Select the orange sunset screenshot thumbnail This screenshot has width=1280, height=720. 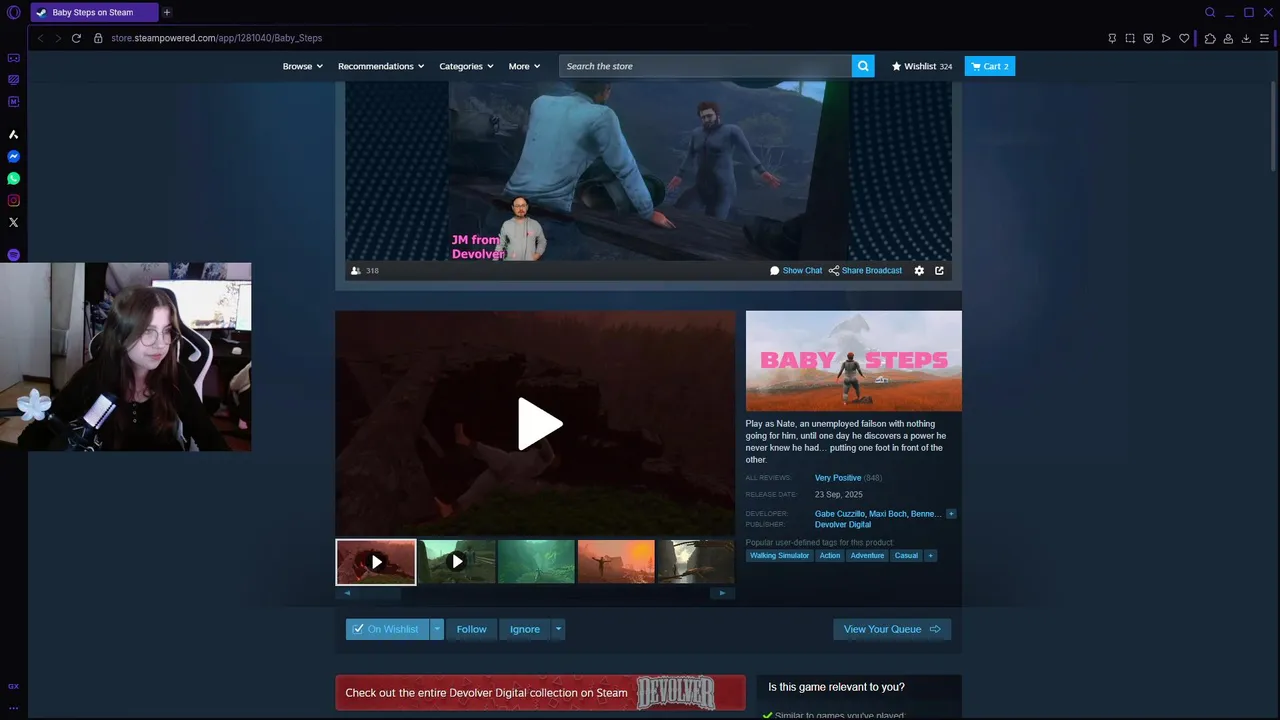(x=616, y=562)
